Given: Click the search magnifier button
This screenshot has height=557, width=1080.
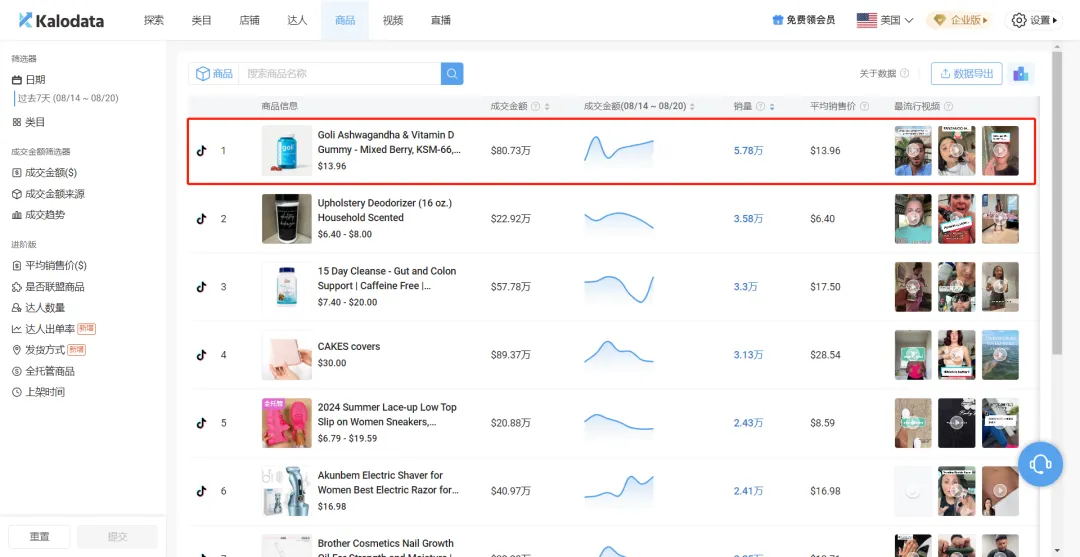Looking at the screenshot, I should tap(452, 74).
